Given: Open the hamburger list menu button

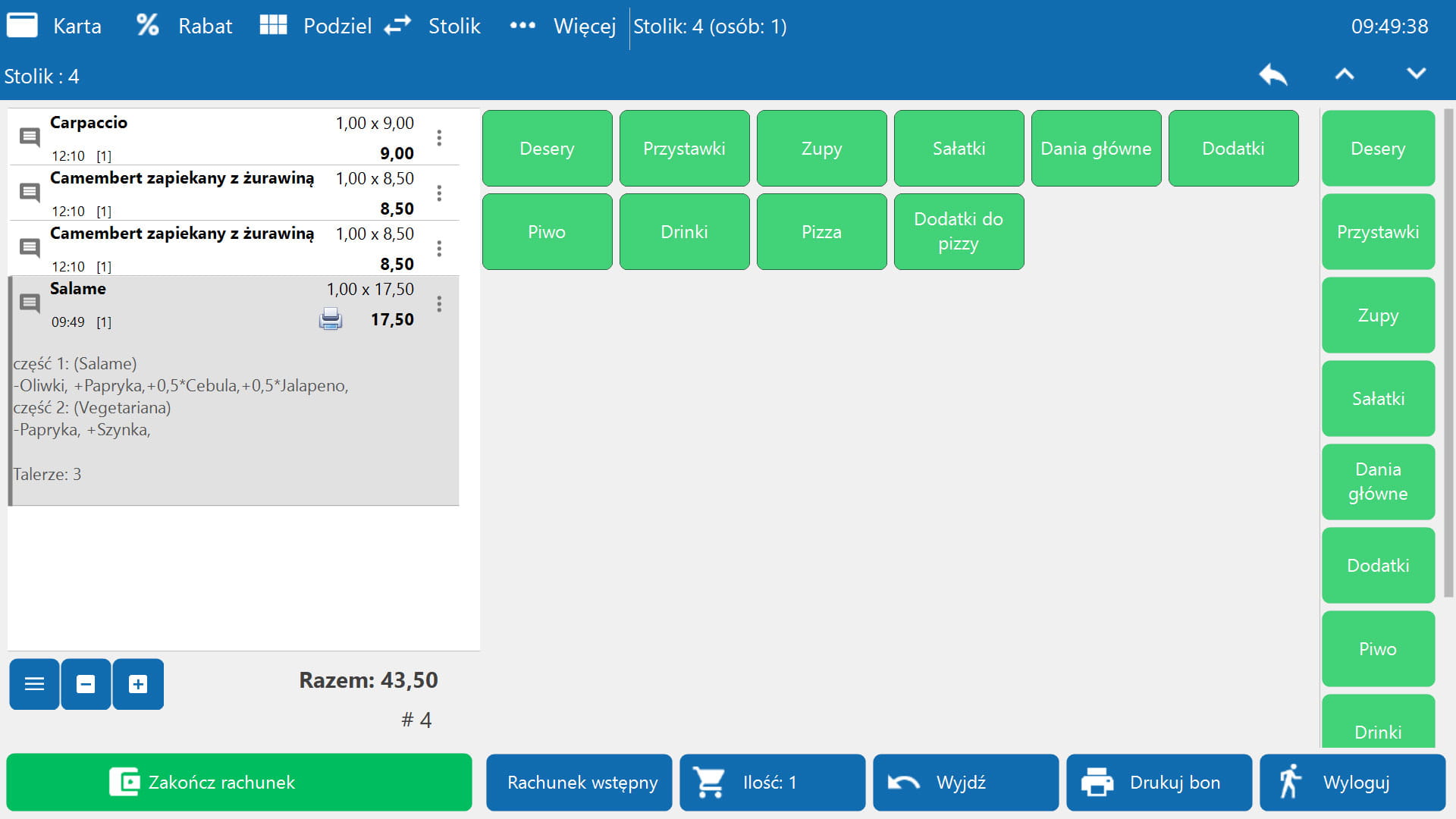Looking at the screenshot, I should pos(34,684).
